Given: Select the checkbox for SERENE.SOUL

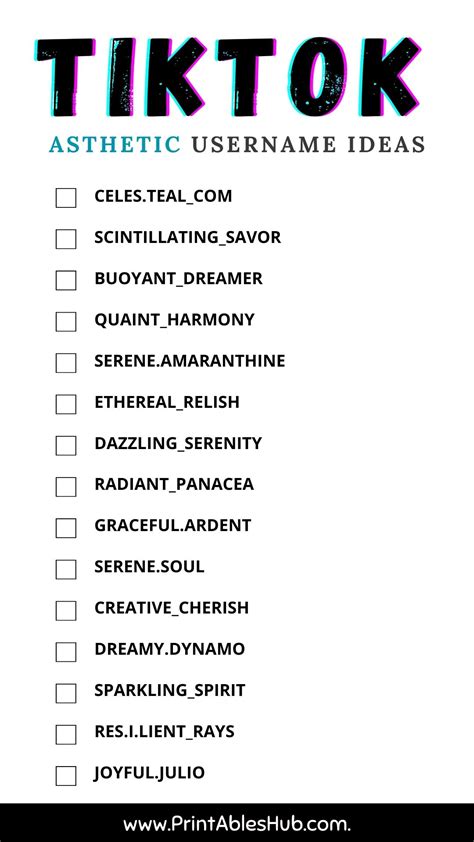Looking at the screenshot, I should [x=66, y=569].
